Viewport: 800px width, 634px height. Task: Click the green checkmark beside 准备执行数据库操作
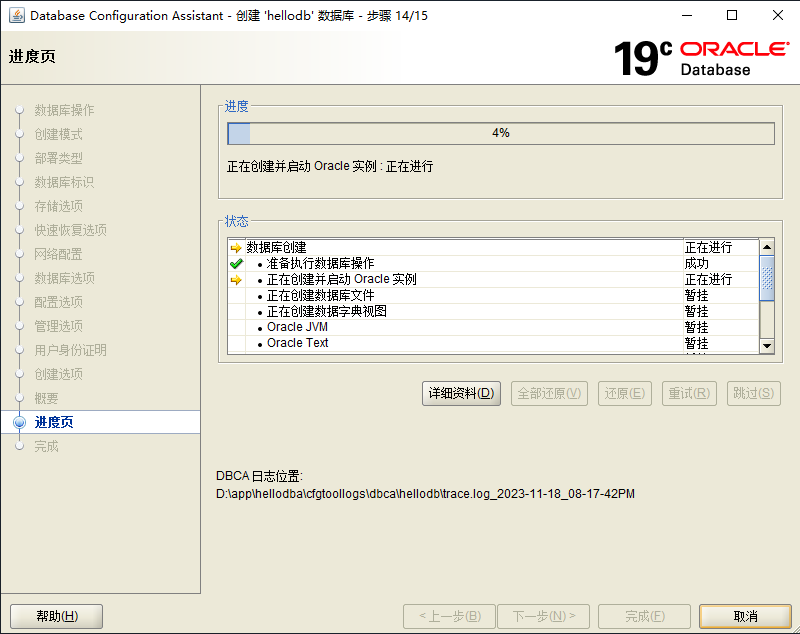pyautogui.click(x=236, y=264)
